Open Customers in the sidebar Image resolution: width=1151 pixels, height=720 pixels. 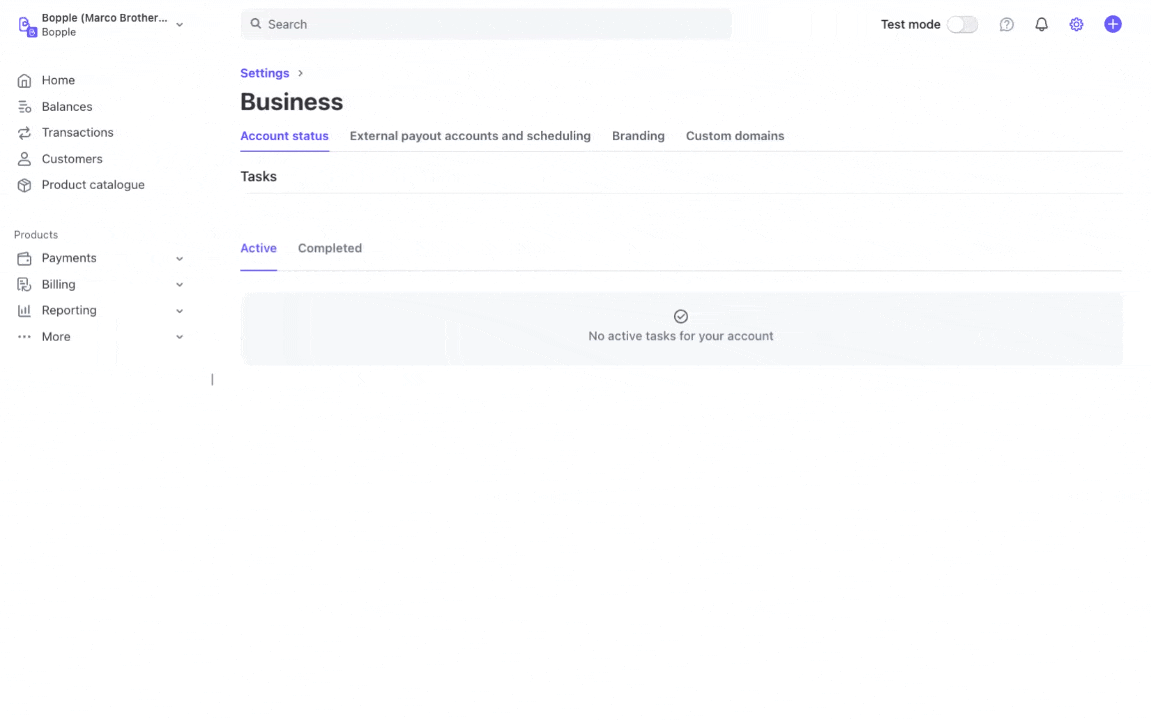click(72, 159)
